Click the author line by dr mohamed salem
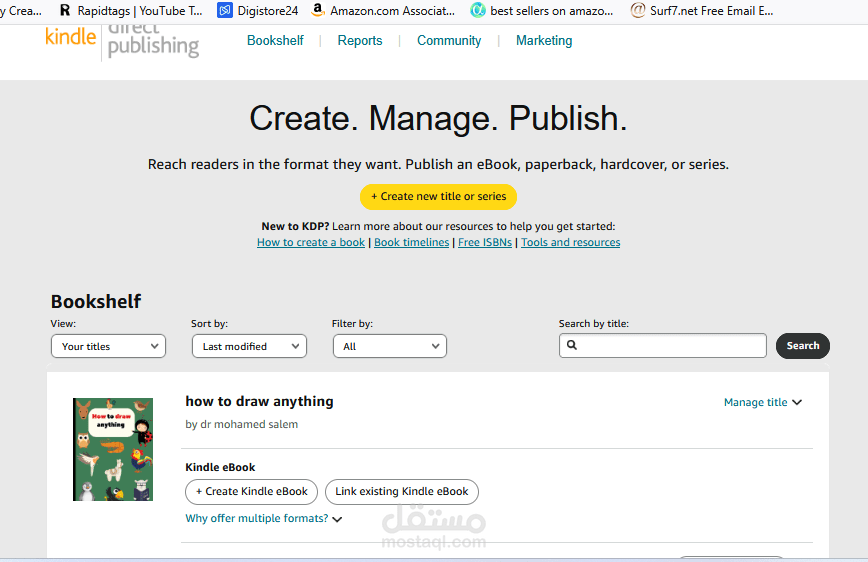This screenshot has width=868, height=562. point(241,424)
